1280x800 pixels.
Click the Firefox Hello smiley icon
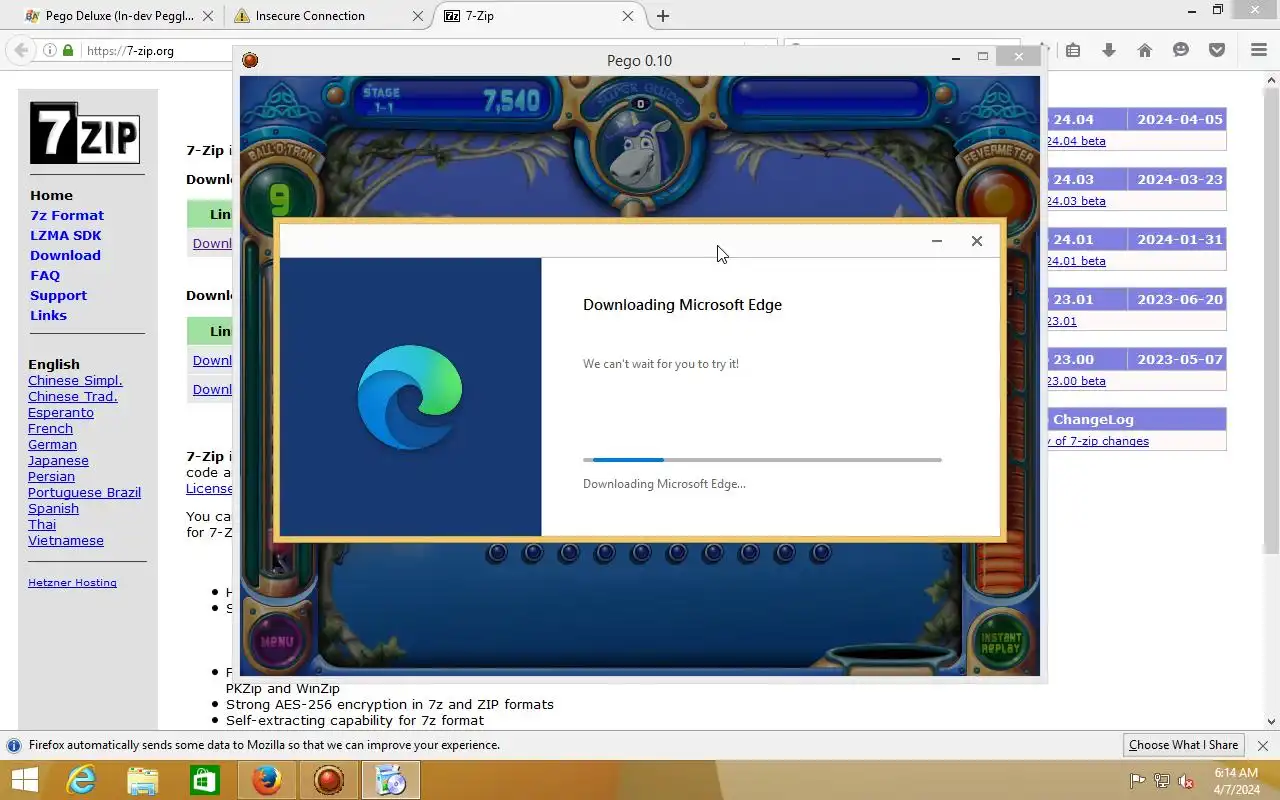tap(1181, 50)
